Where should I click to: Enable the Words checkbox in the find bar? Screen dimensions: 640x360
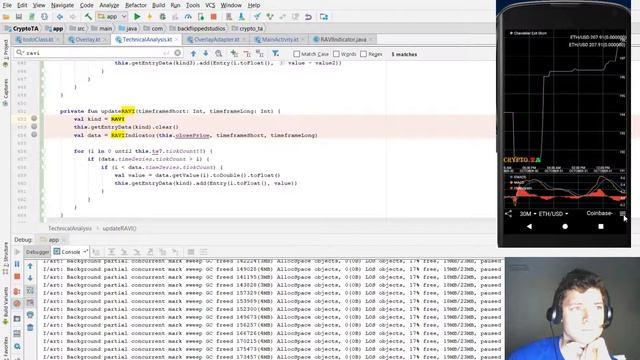(x=336, y=54)
